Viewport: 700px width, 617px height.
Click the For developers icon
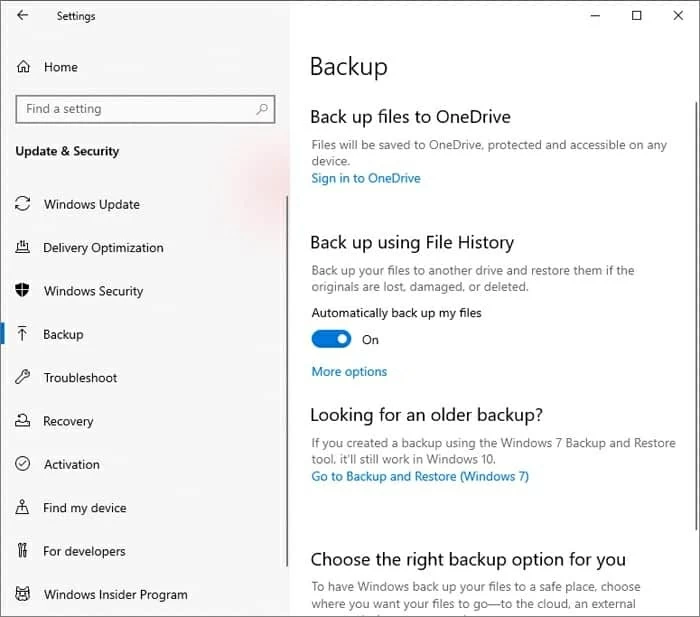click(23, 551)
